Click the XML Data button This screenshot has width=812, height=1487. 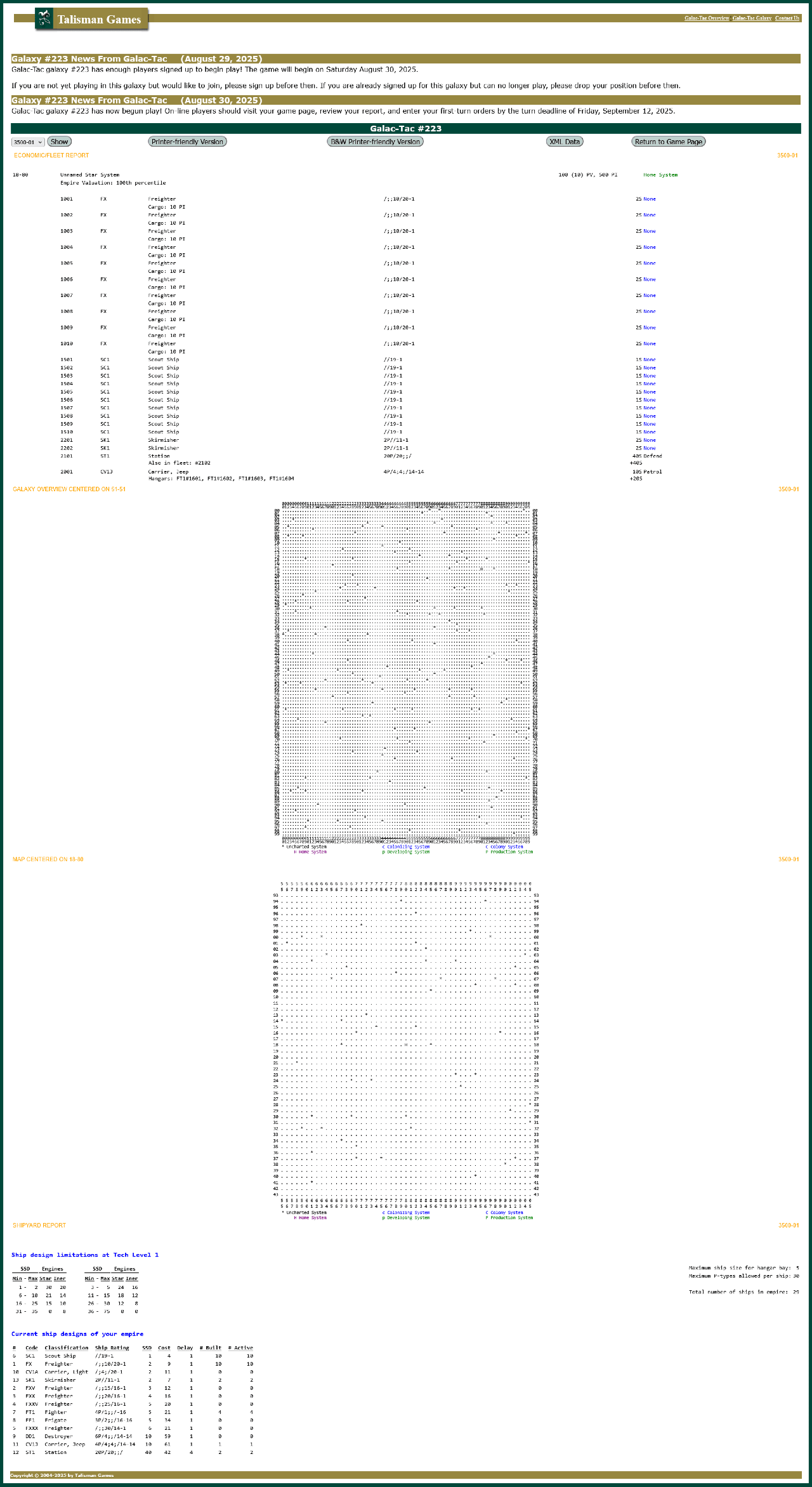coord(565,142)
